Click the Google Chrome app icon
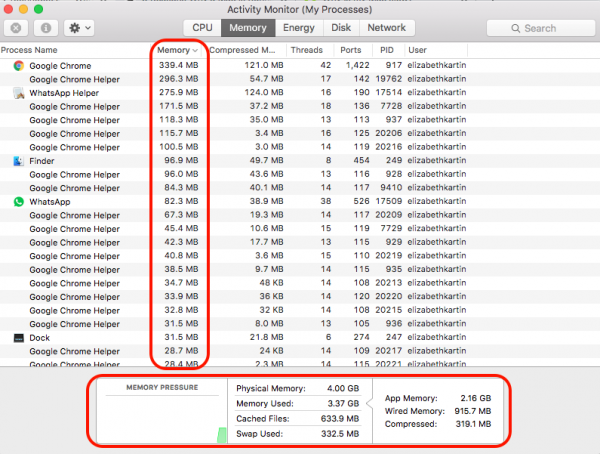The height and width of the screenshot is (454, 600). pos(19,66)
